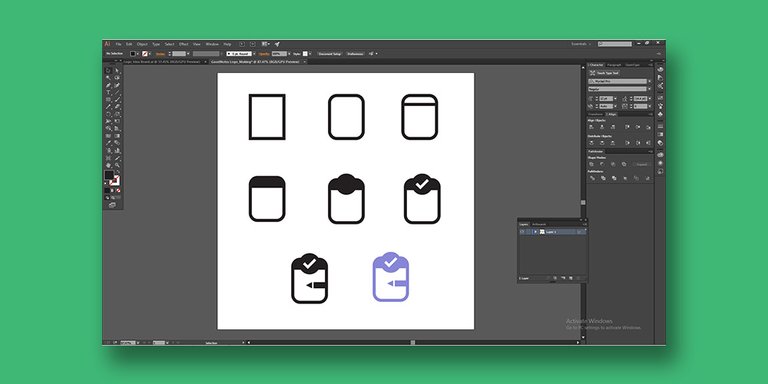Screen dimensions: 768x384
Task: Set paint mode to Gradient in toolbox
Action: [x=113, y=190]
